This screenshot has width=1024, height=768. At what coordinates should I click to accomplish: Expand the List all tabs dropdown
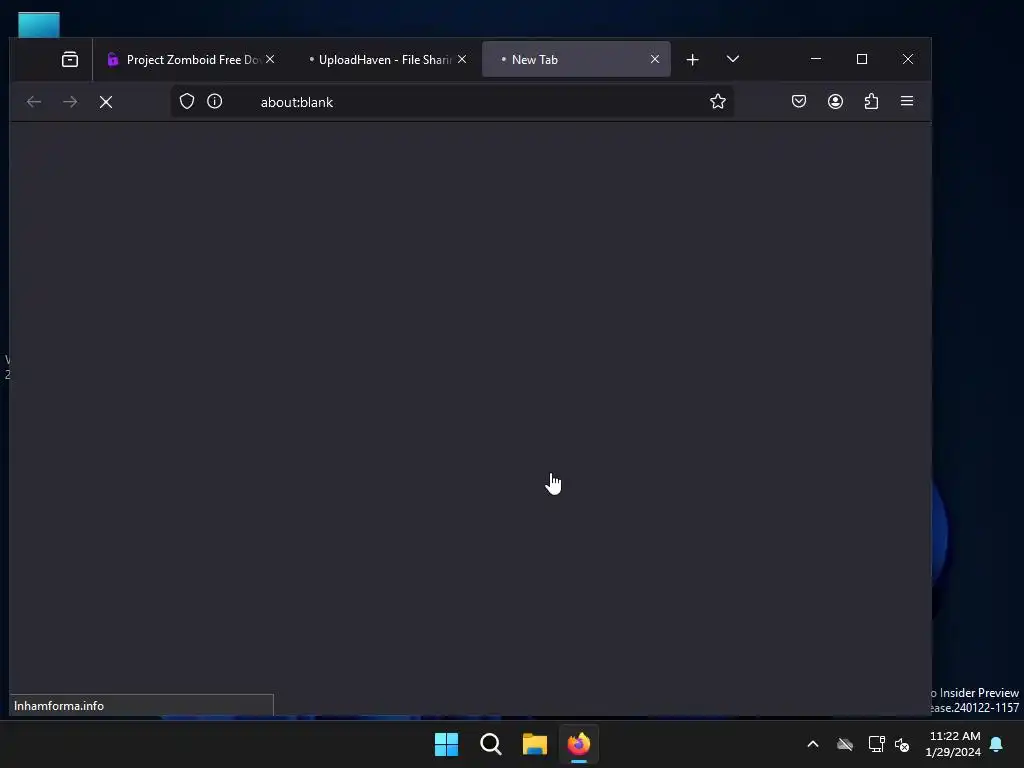[x=733, y=59]
